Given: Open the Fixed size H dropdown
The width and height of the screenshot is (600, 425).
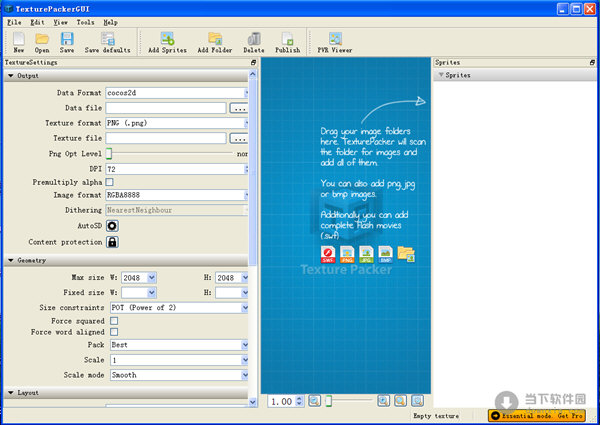Looking at the screenshot, I should [x=245, y=293].
